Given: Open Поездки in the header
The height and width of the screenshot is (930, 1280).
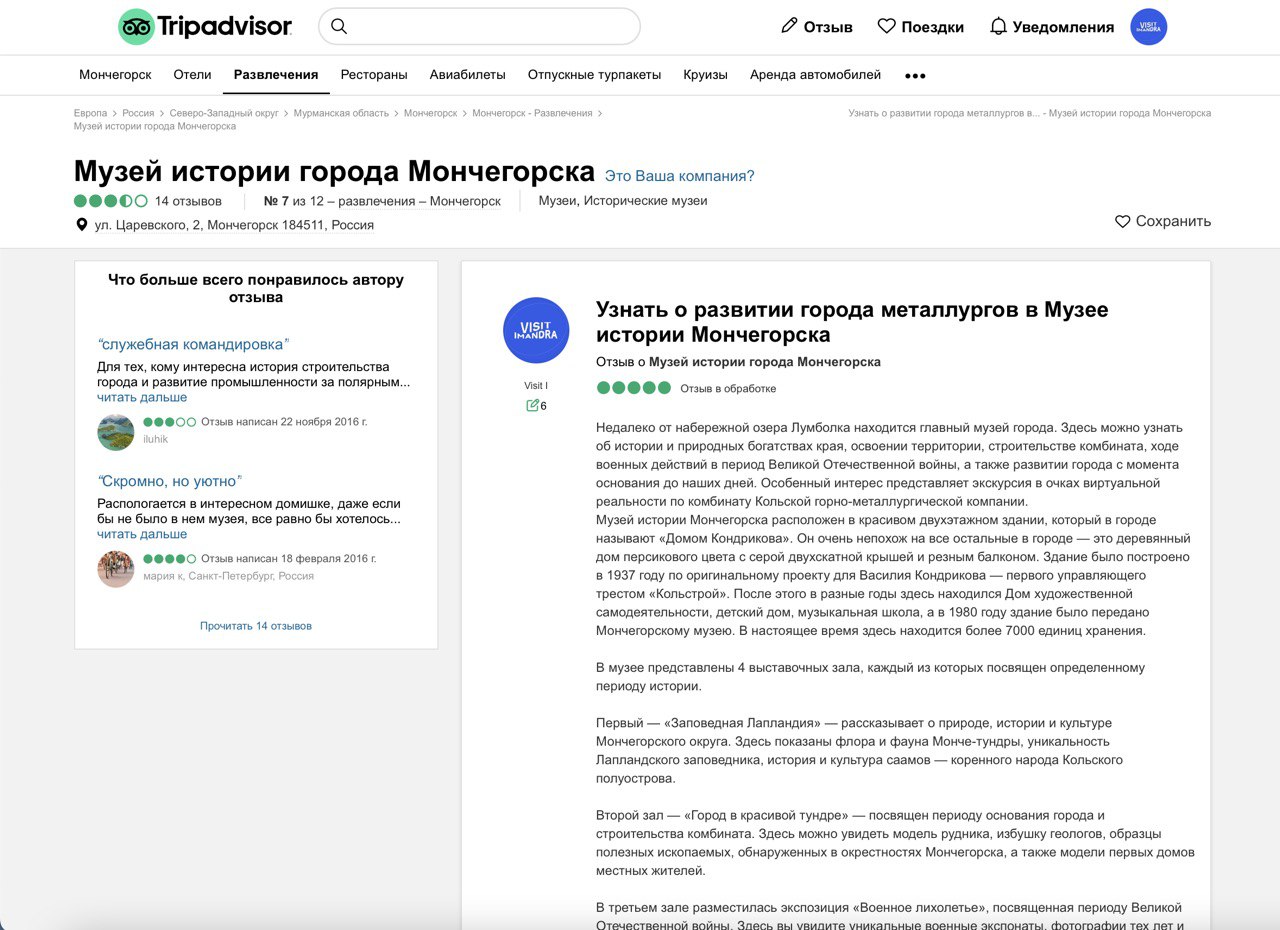Looking at the screenshot, I should (x=921, y=27).
